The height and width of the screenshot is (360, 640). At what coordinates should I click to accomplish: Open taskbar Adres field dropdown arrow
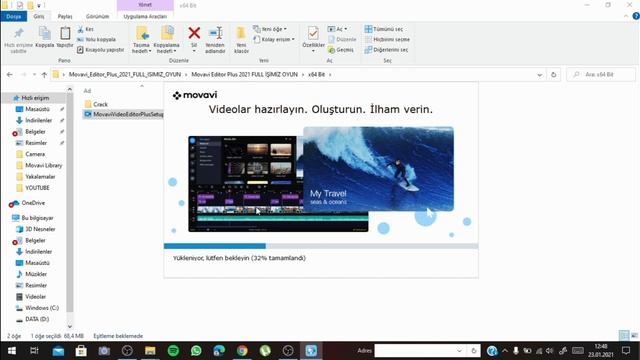[459, 351]
